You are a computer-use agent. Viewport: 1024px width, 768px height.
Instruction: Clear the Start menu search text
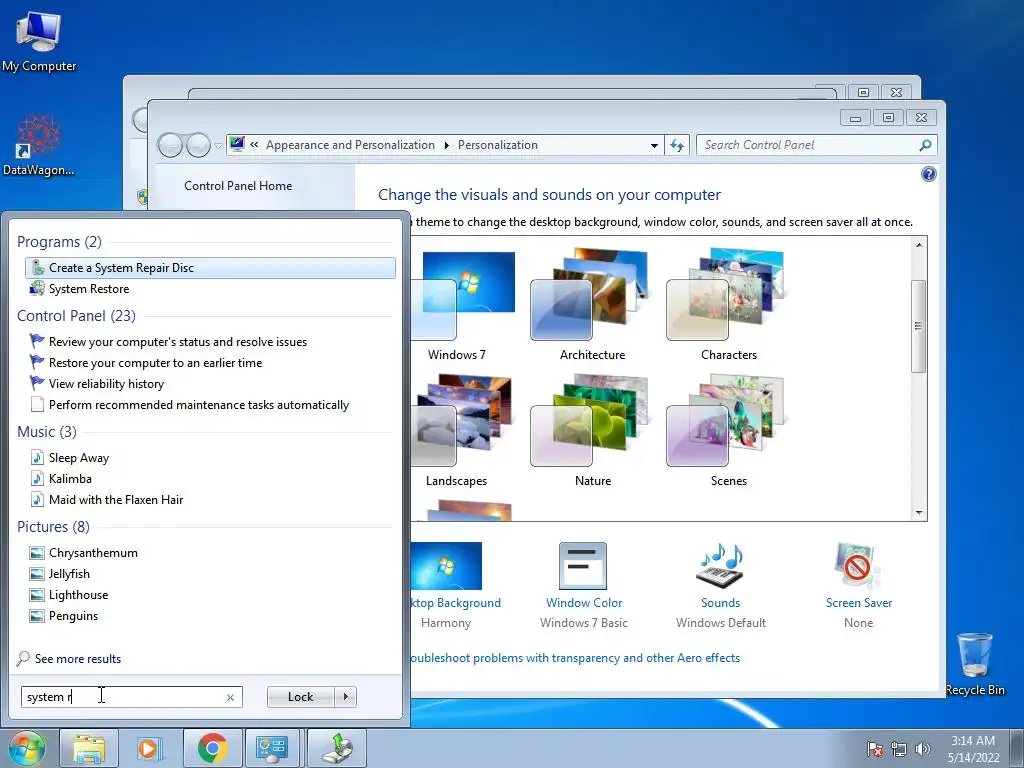(x=231, y=697)
